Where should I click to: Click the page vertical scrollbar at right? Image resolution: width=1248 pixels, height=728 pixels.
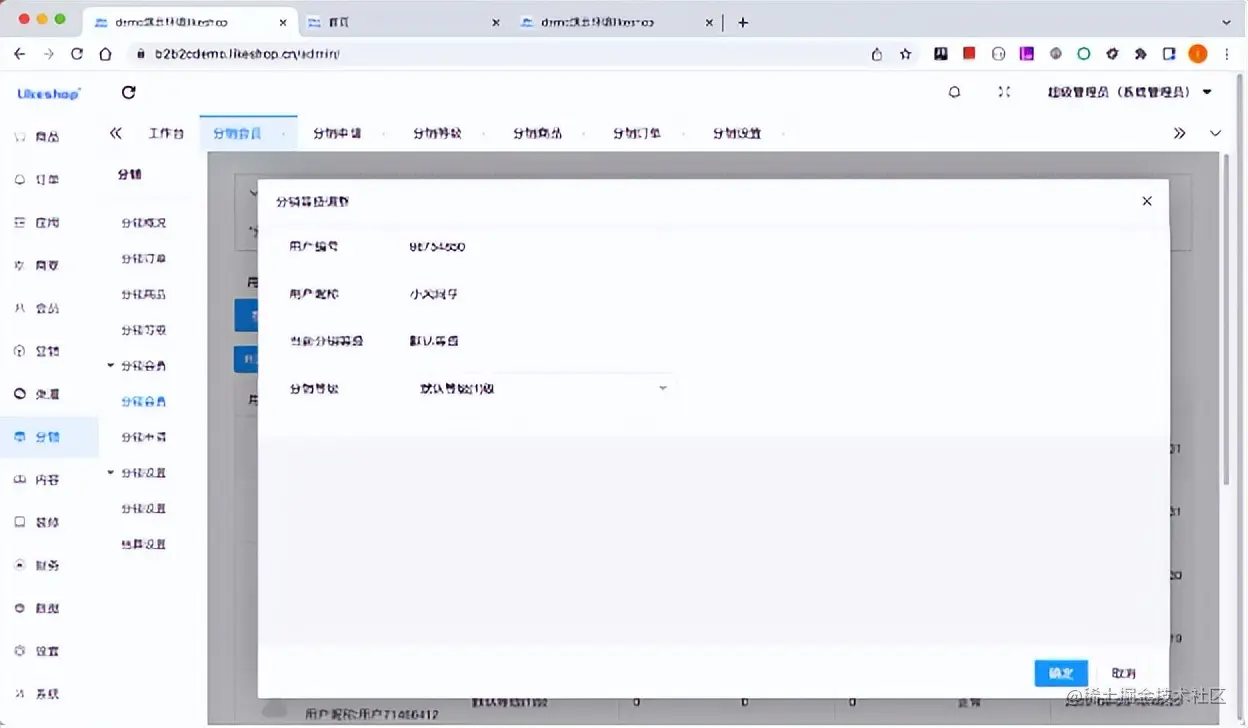[1227, 320]
